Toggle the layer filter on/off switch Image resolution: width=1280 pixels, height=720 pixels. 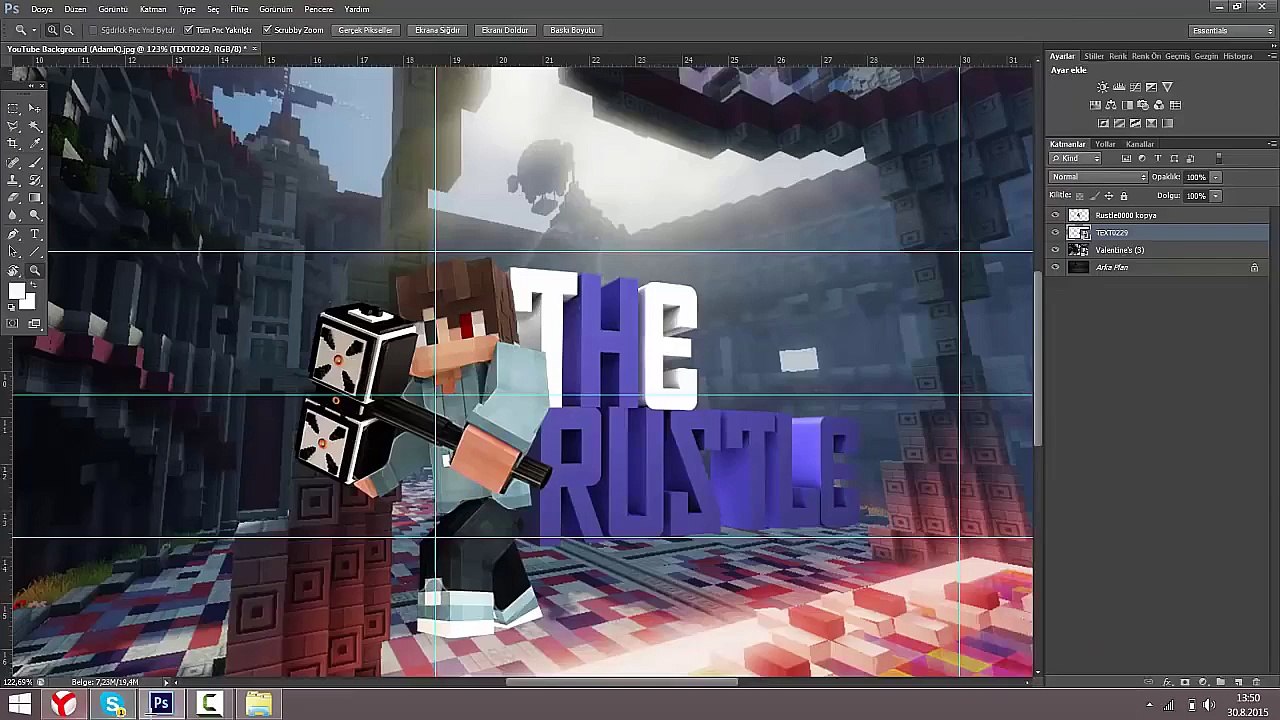point(1218,159)
